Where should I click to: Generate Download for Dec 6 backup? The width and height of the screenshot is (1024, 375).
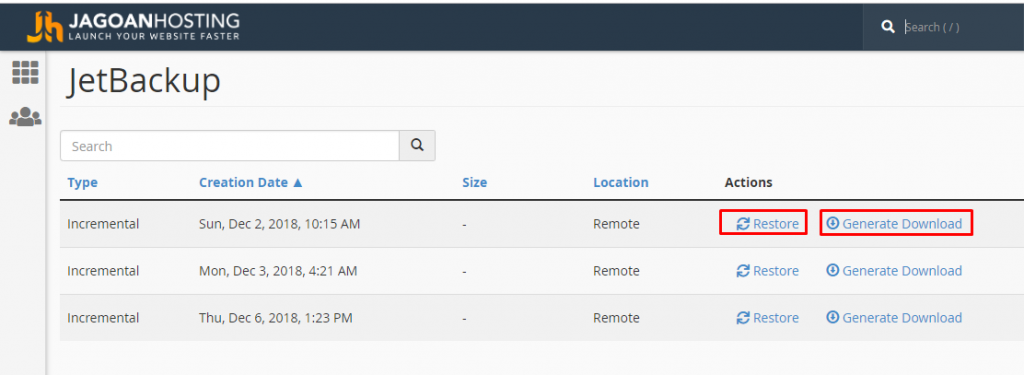pyautogui.click(x=894, y=318)
